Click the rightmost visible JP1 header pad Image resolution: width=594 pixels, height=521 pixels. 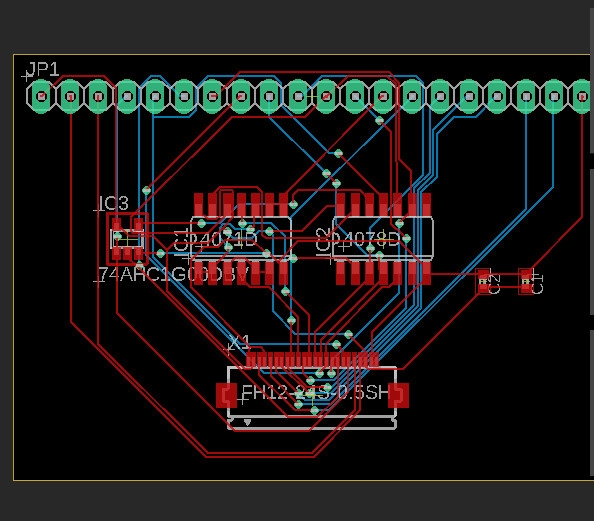click(582, 97)
